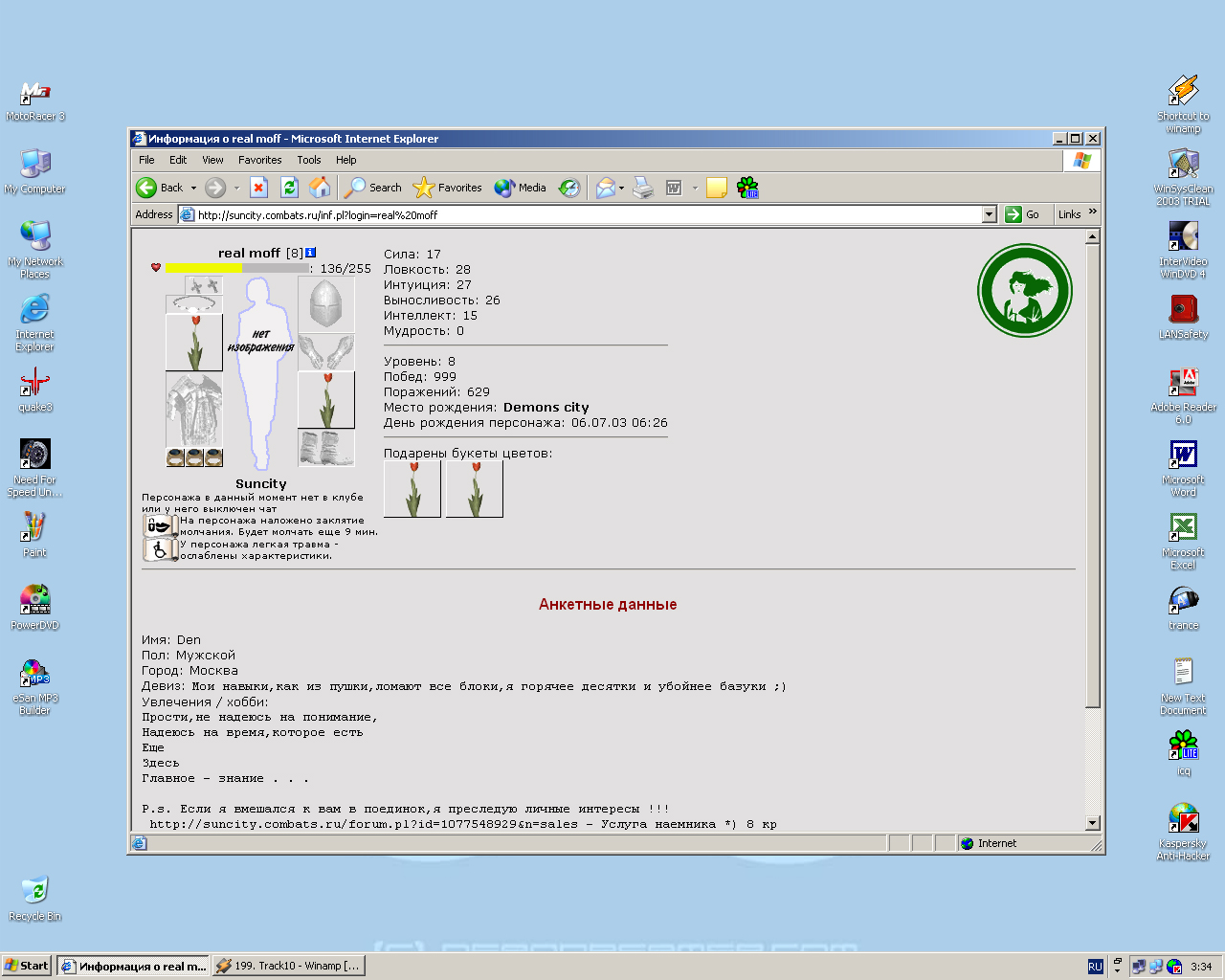Click the first gifted tulip bouquet
This screenshot has width=1225, height=980.
pyautogui.click(x=412, y=489)
